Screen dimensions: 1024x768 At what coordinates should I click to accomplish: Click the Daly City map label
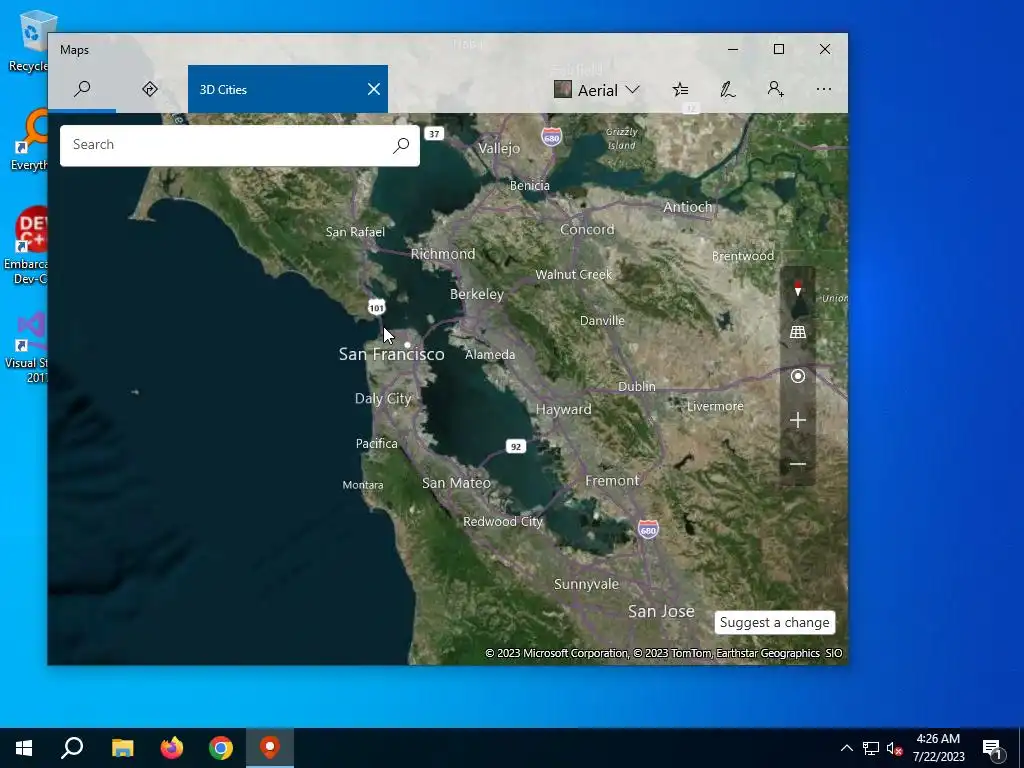click(x=383, y=399)
